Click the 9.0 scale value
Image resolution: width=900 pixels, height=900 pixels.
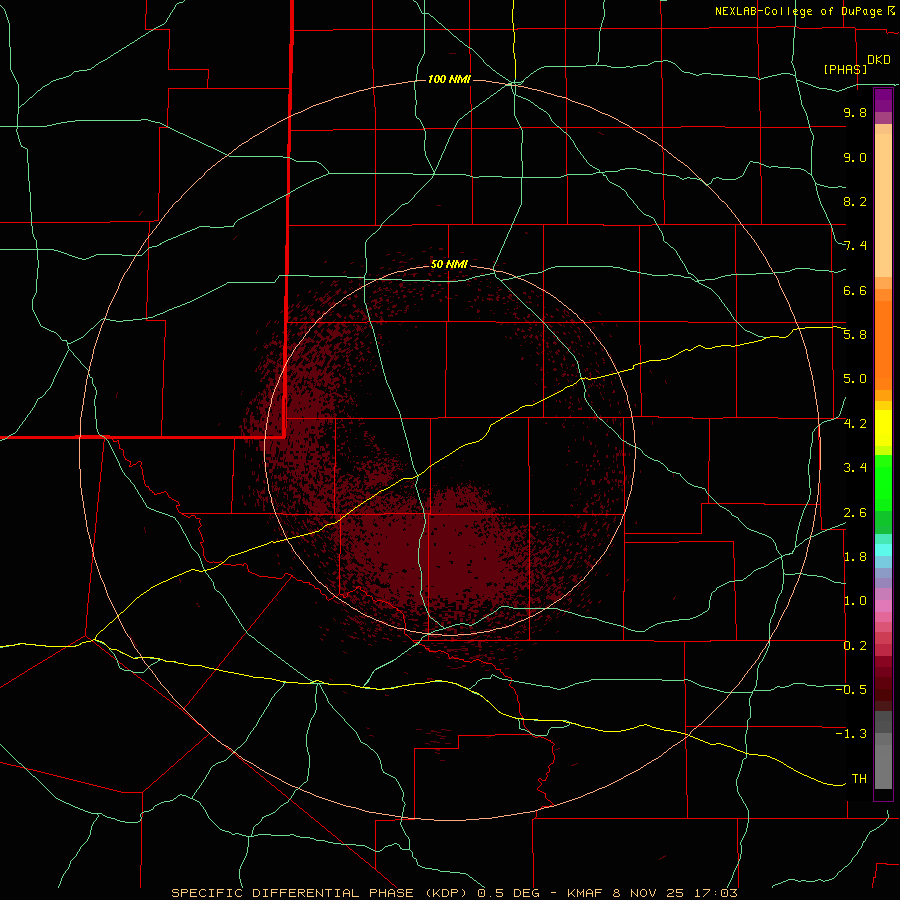pyautogui.click(x=855, y=157)
